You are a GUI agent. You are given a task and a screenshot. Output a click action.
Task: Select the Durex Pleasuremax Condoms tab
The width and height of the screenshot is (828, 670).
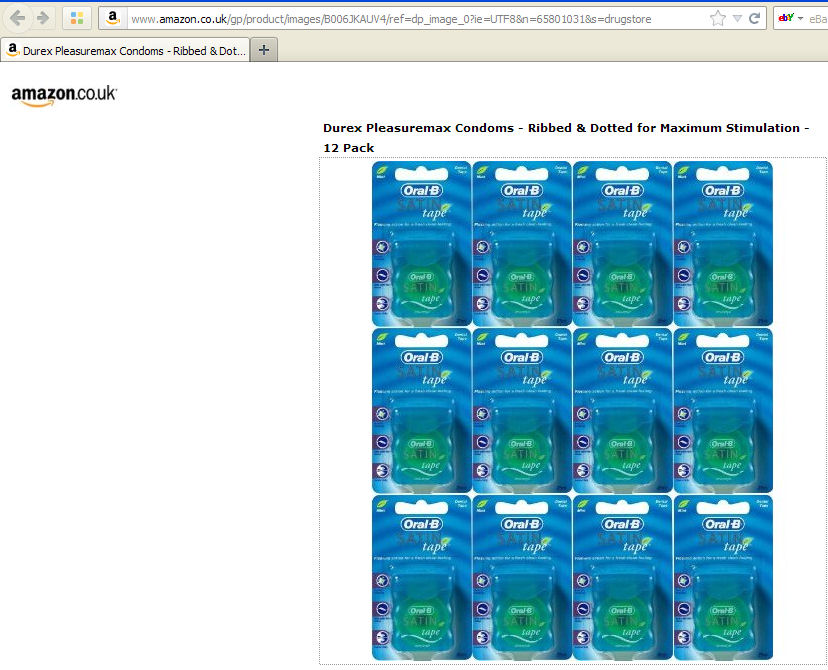(x=125, y=51)
